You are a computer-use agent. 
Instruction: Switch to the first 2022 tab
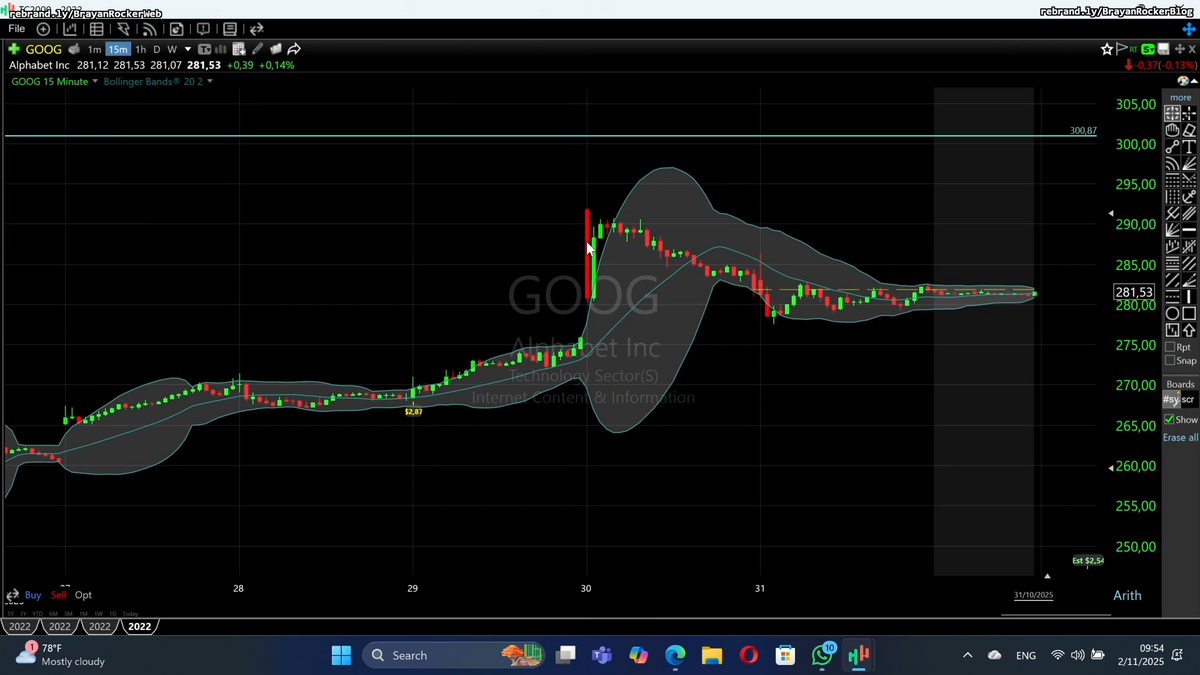(x=19, y=627)
